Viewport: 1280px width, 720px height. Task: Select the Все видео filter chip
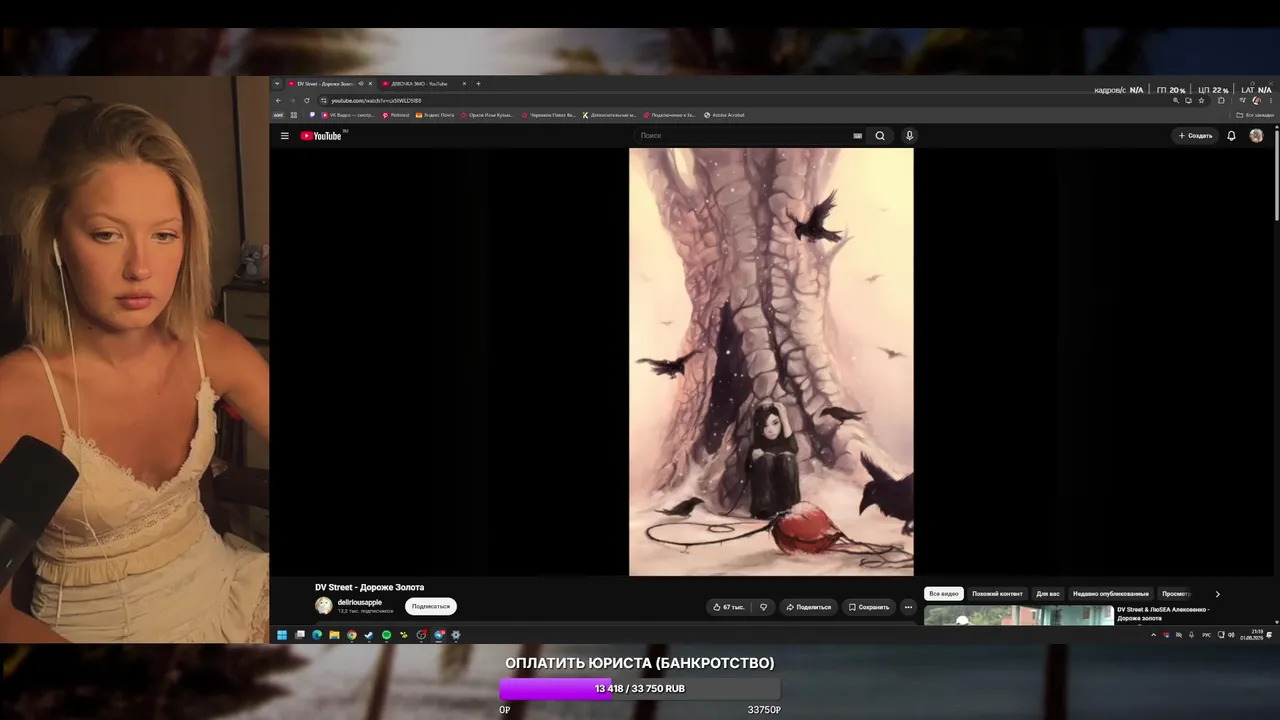click(x=944, y=594)
